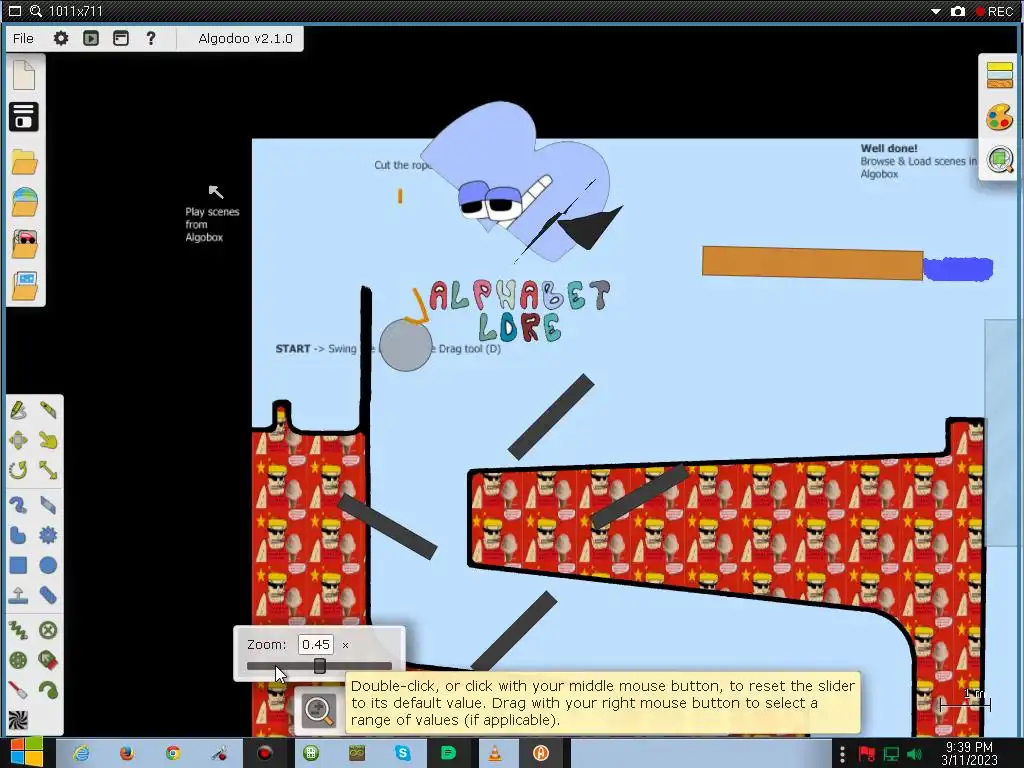Click the gray circle object in scene
The image size is (1024, 768).
(405, 345)
